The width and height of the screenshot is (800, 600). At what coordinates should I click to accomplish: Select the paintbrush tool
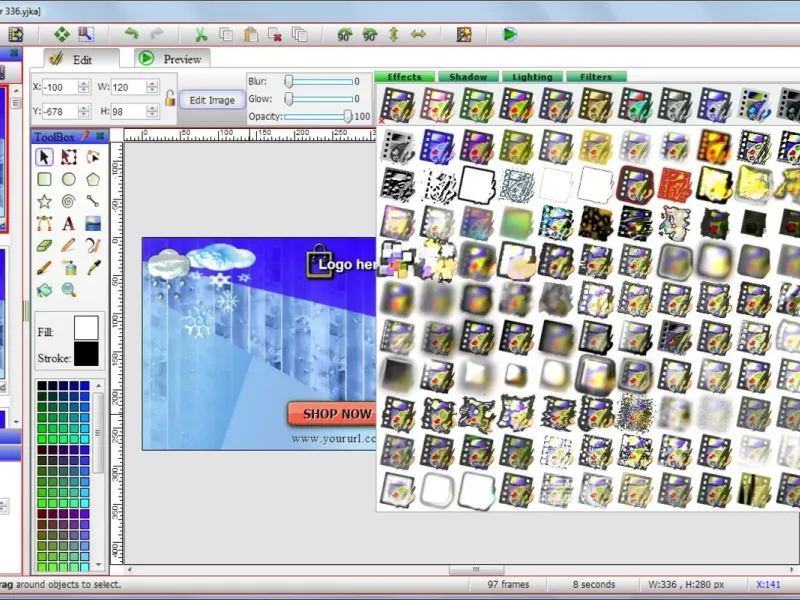[44, 267]
